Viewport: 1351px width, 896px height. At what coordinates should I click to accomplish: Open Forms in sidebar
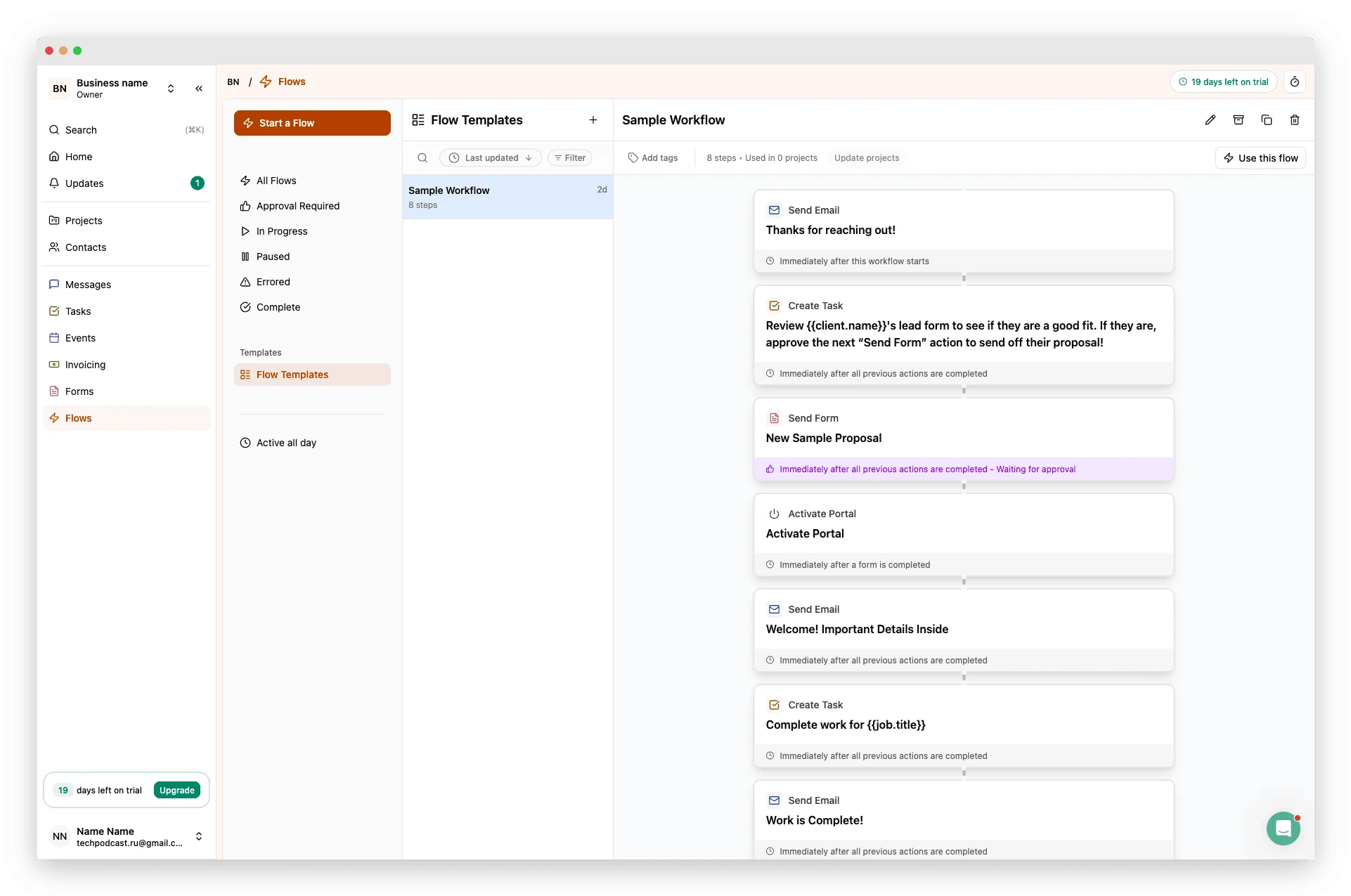pyautogui.click(x=127, y=391)
